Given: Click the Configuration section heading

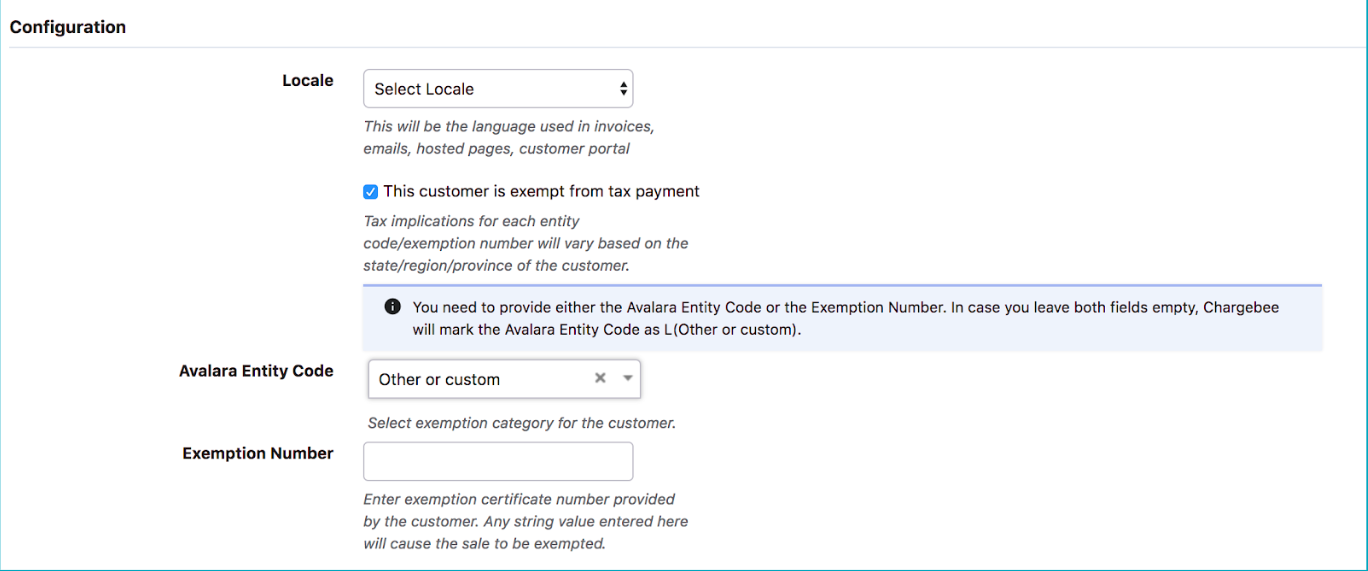Looking at the screenshot, I should tap(68, 27).
